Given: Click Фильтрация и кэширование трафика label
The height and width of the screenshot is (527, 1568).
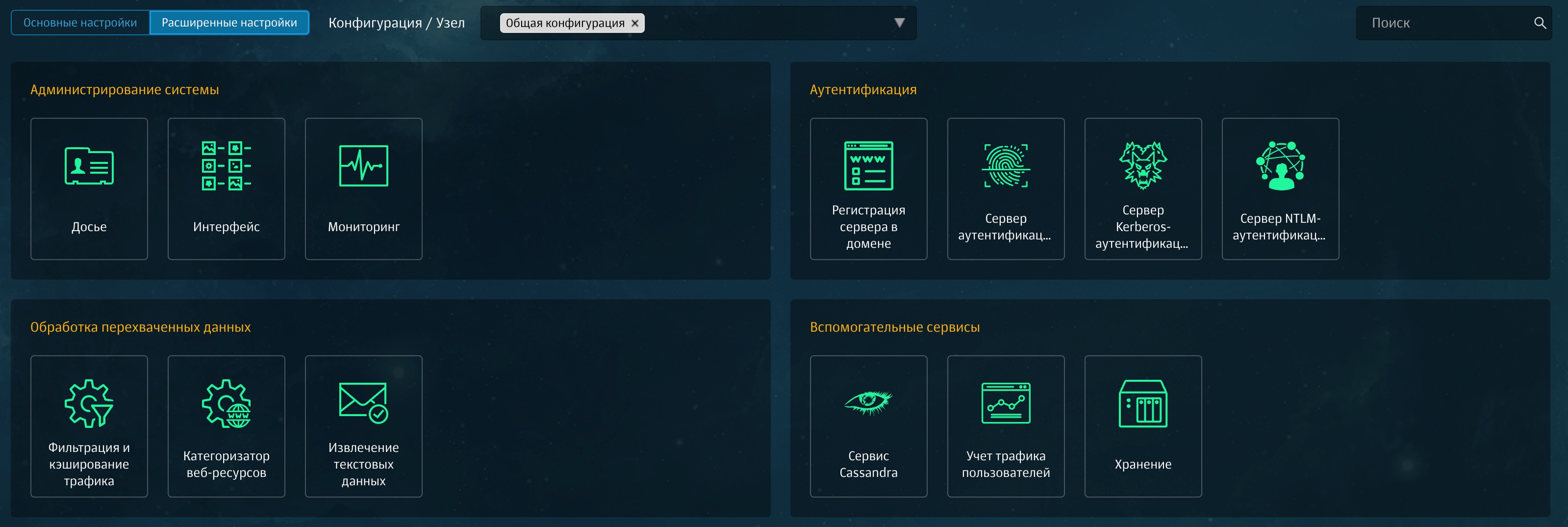Looking at the screenshot, I should pos(89,464).
